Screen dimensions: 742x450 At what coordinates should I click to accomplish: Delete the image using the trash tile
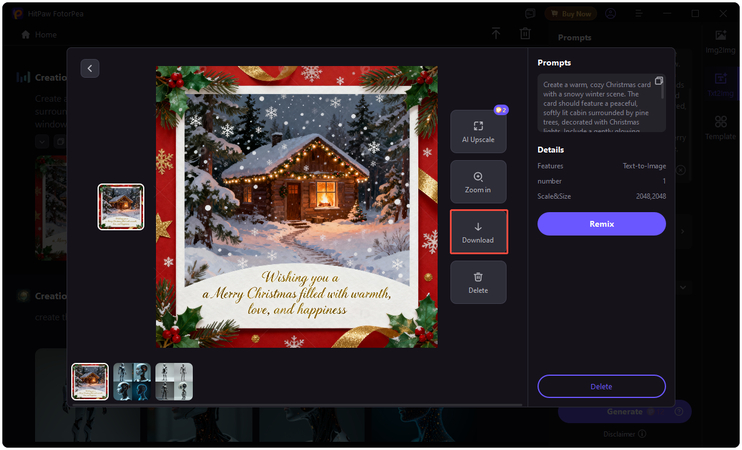(478, 282)
